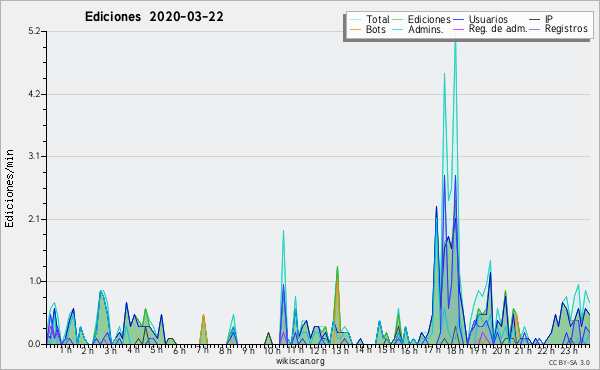Screen dimensions: 600x370
Task: Click the Reg. de adm. magenta swatch
Action: (458, 29)
